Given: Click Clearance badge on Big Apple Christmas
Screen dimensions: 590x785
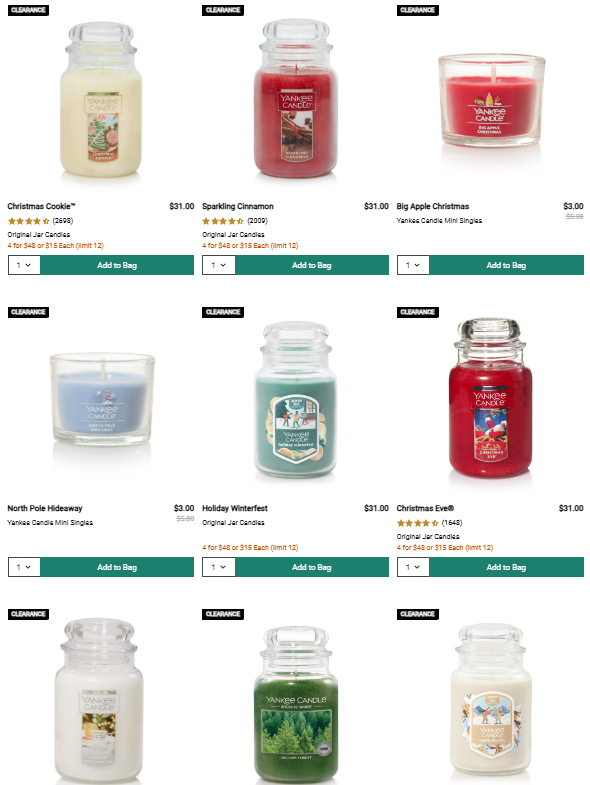Looking at the screenshot, I should tap(418, 10).
